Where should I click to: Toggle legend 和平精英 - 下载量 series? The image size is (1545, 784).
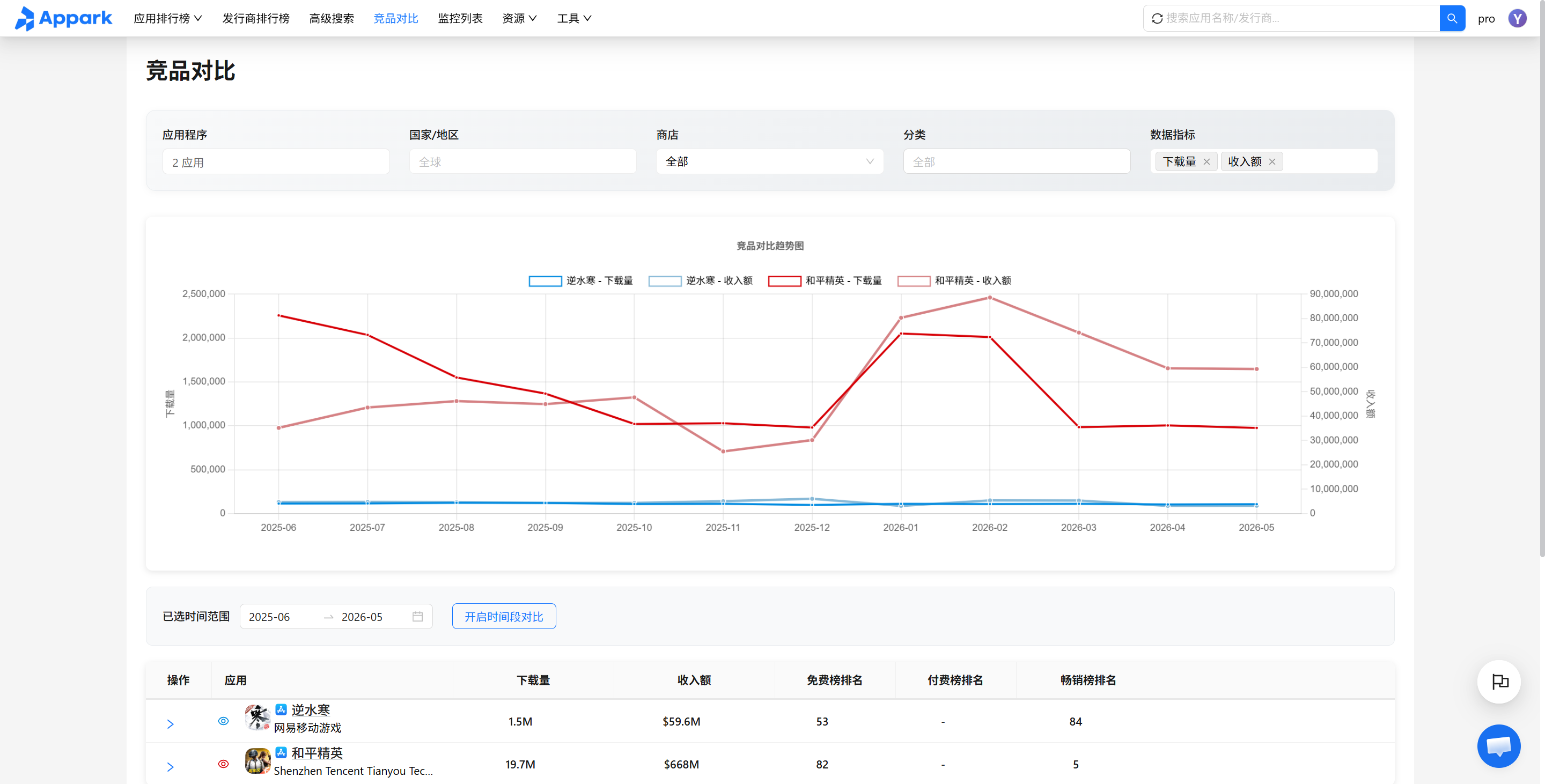coord(825,280)
